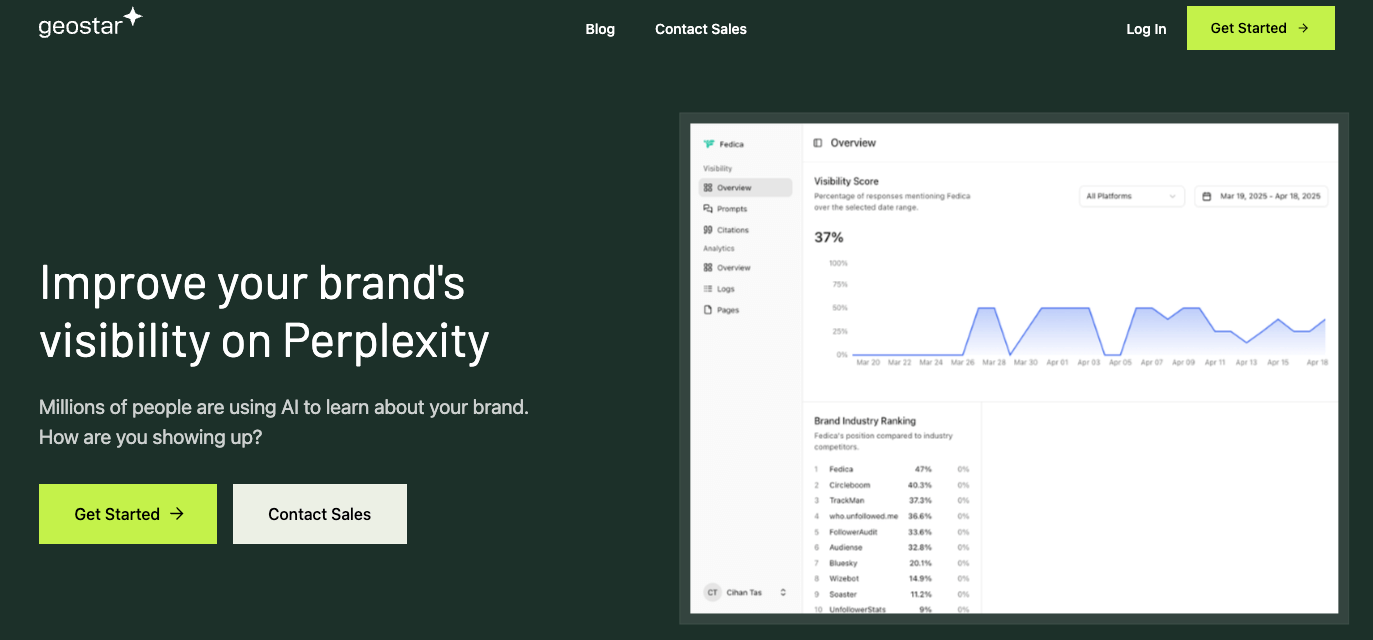The image size is (1373, 640).
Task: Select Audiense row in ranking list
Action: pyautogui.click(x=891, y=548)
